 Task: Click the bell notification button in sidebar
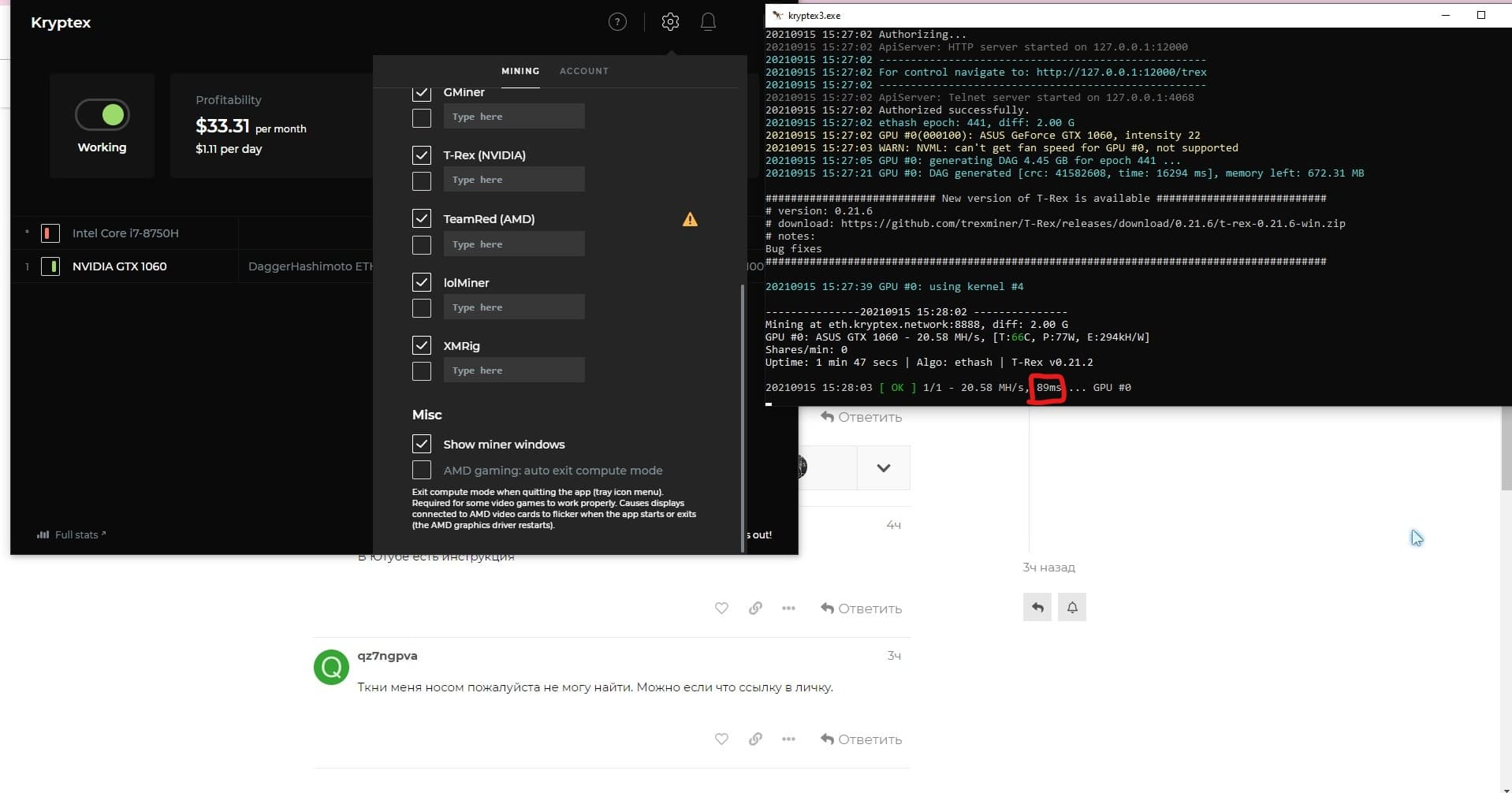[1072, 607]
